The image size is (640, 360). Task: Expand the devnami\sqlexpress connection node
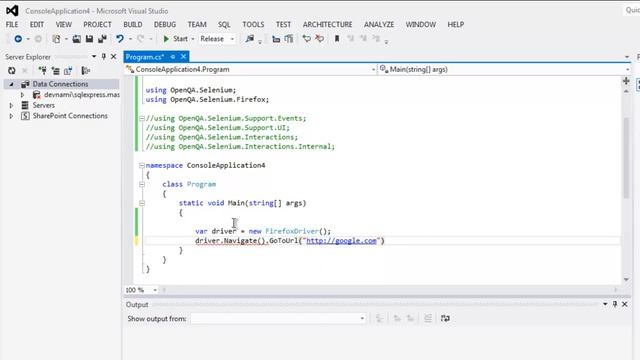tap(22, 95)
